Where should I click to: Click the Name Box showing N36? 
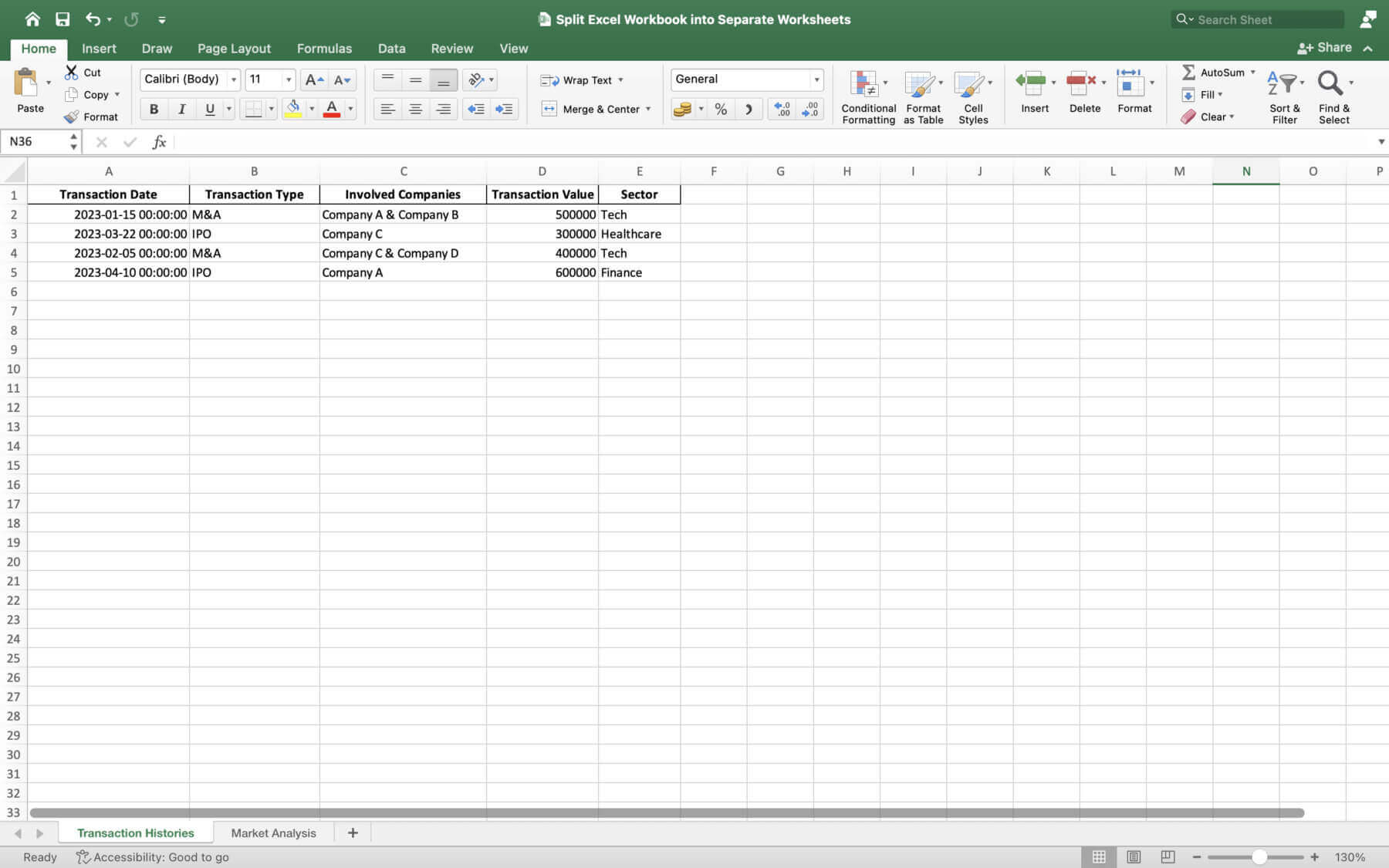(35, 142)
